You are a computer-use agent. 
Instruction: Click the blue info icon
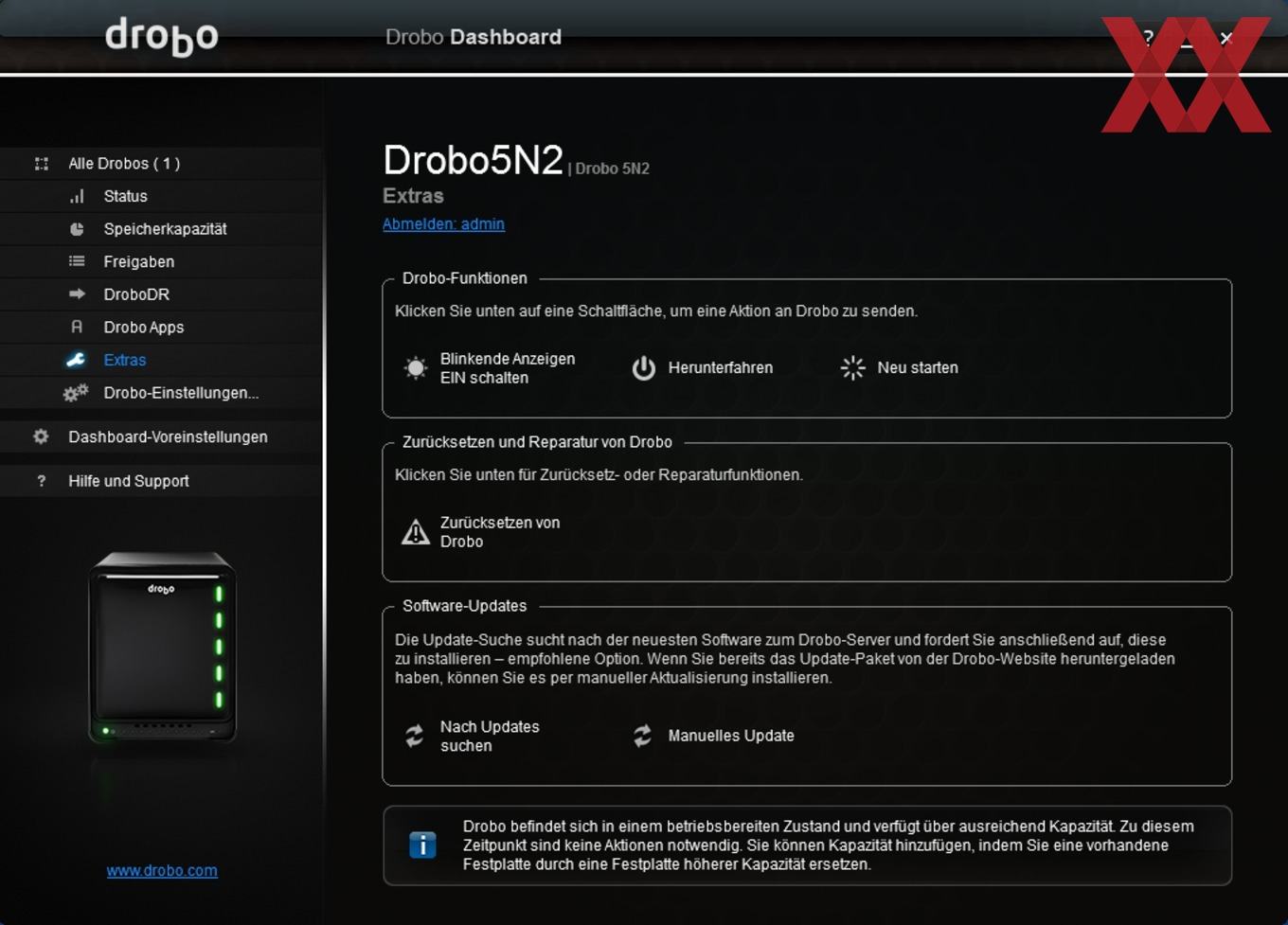422,845
